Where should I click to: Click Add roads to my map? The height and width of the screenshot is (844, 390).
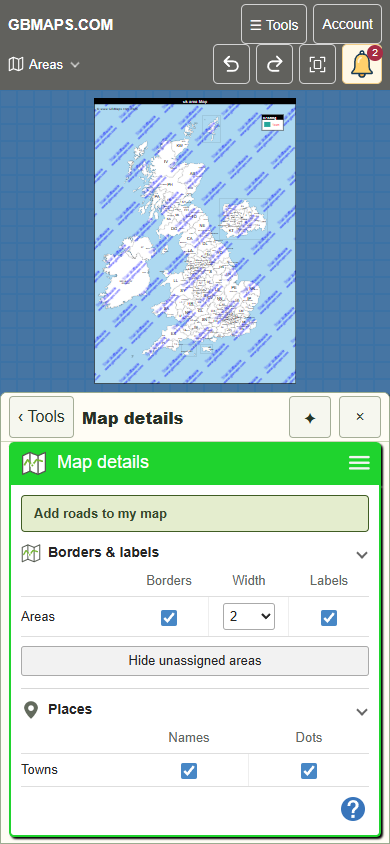(x=195, y=514)
